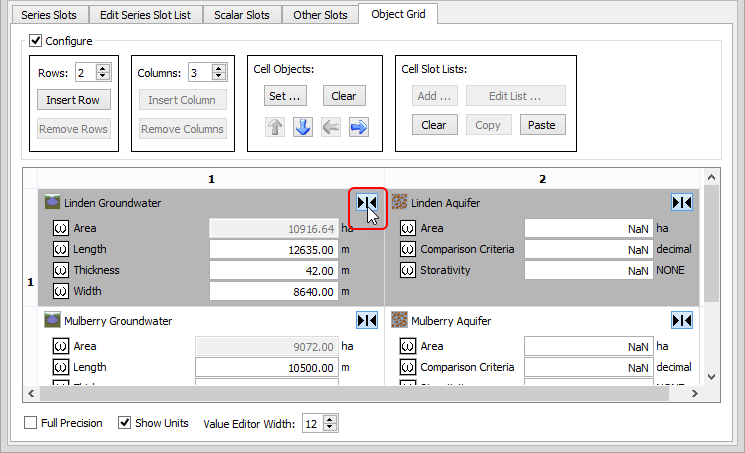Viewport: 745px width, 453px height.
Task: Open the Scalar Slots tab
Action: (242, 15)
